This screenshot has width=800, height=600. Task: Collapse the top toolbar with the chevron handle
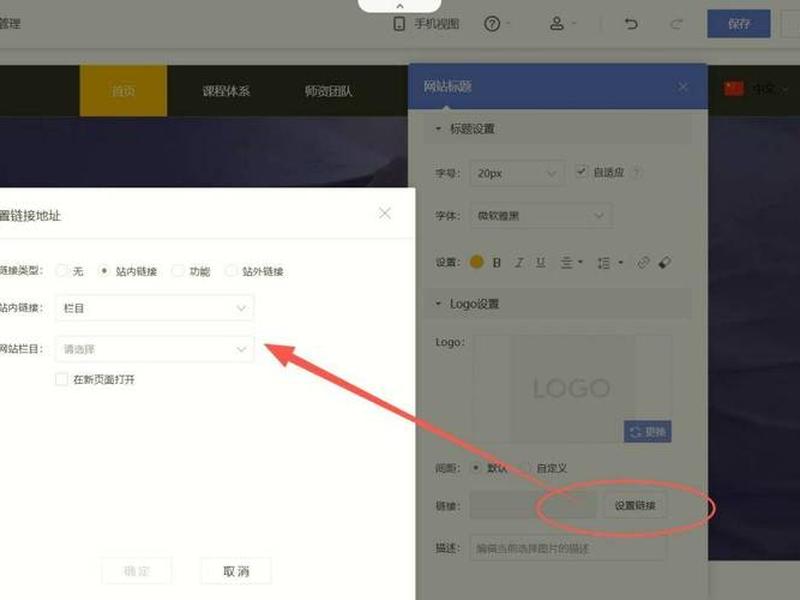(x=399, y=6)
